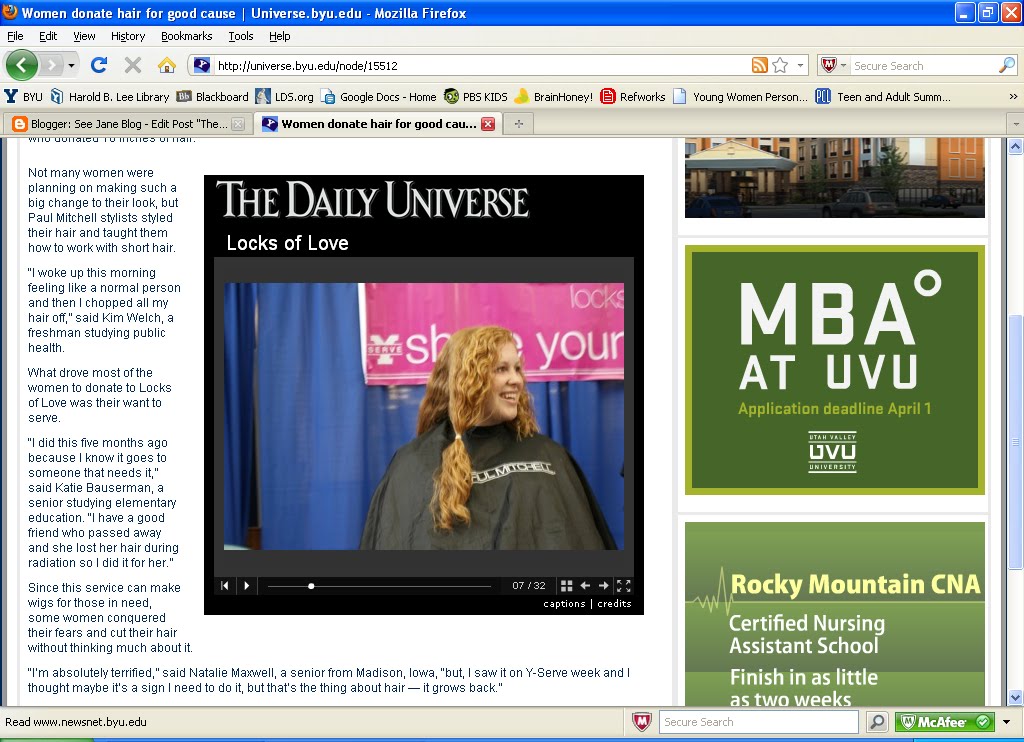Show slideshow thumbnails grid icon

point(566,586)
